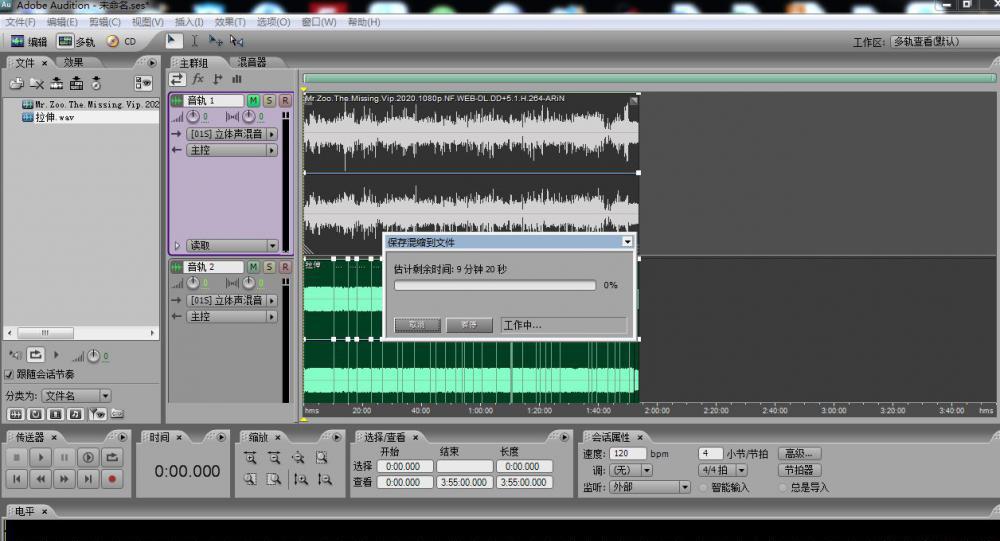
Task: Open the 监听 外部 monitoring dropdown
Action: pos(650,487)
